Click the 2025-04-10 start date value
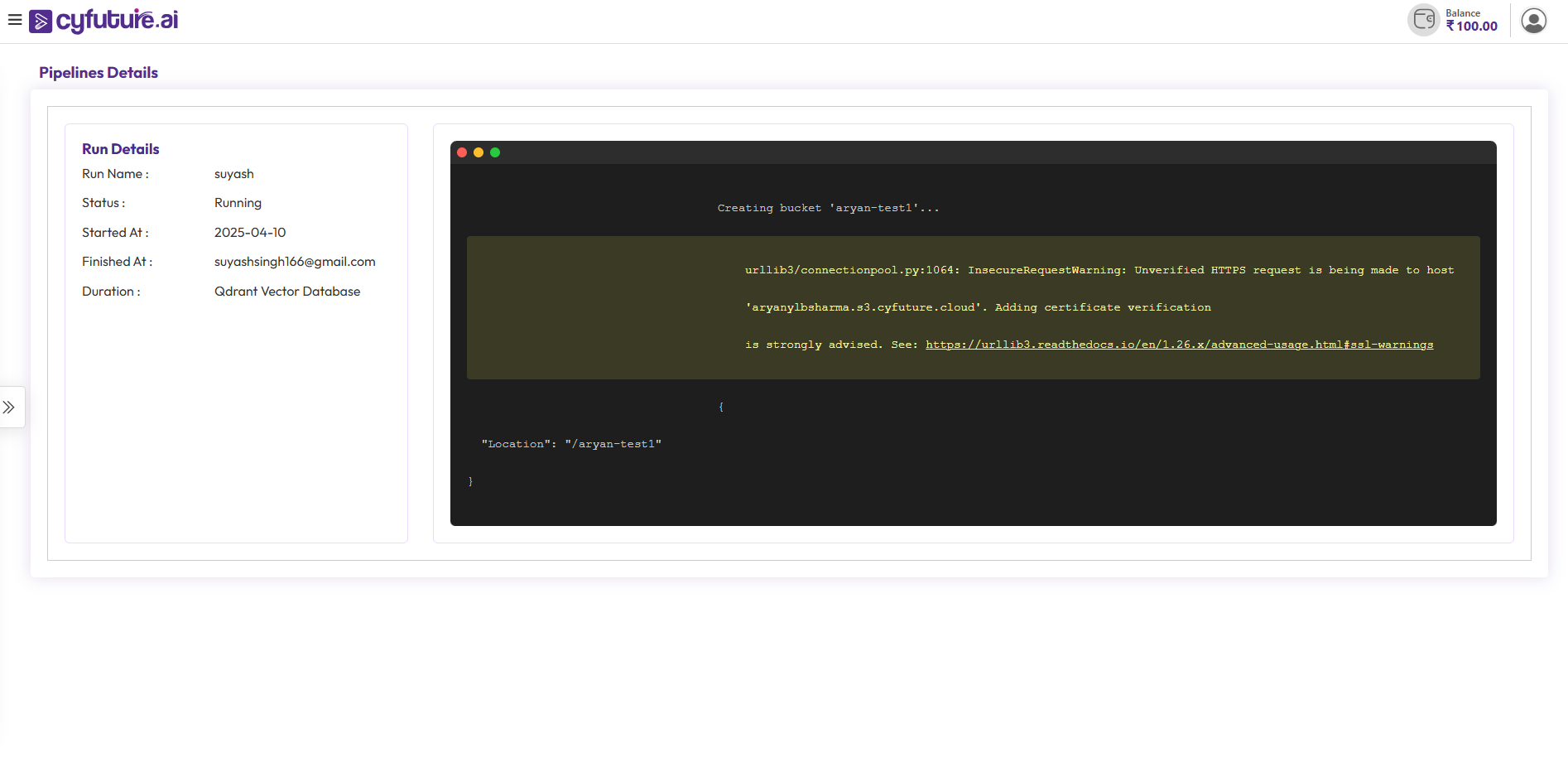 pyautogui.click(x=250, y=233)
